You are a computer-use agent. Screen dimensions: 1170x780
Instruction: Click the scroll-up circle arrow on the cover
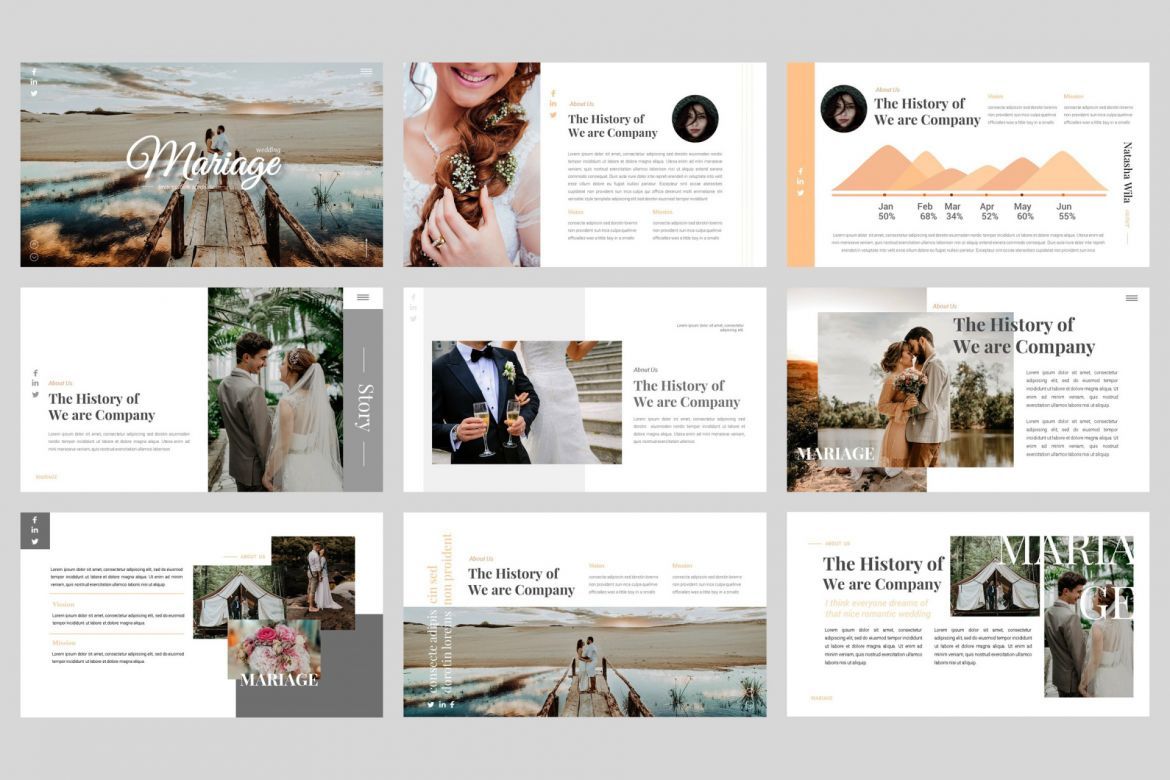click(34, 243)
